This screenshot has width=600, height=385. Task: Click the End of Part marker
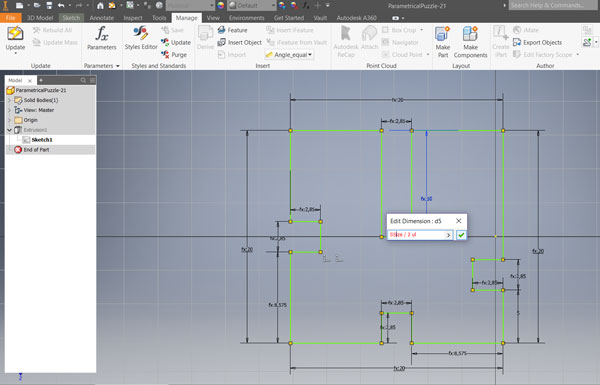(x=32, y=150)
